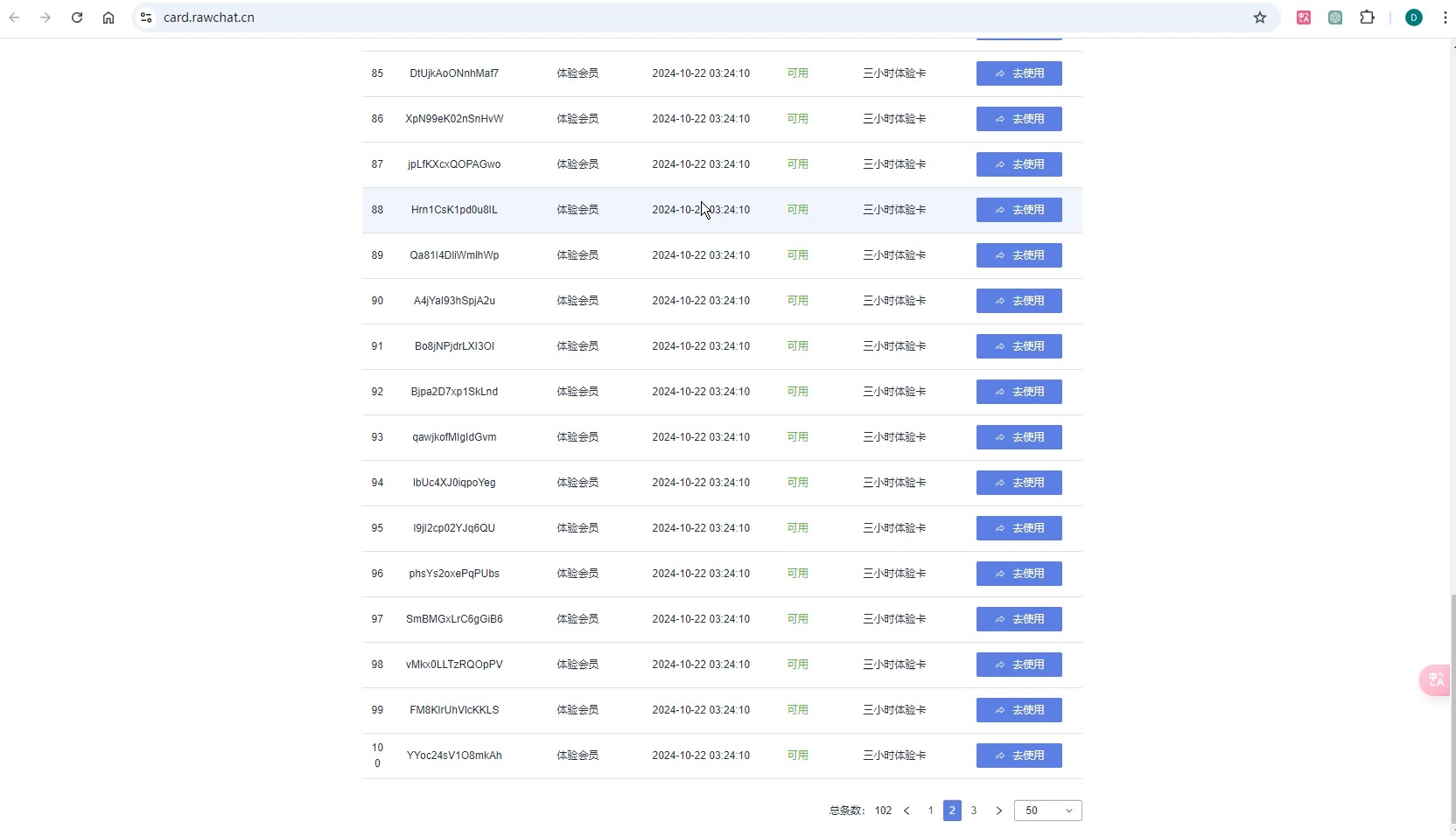Open the browser home page

[108, 17]
